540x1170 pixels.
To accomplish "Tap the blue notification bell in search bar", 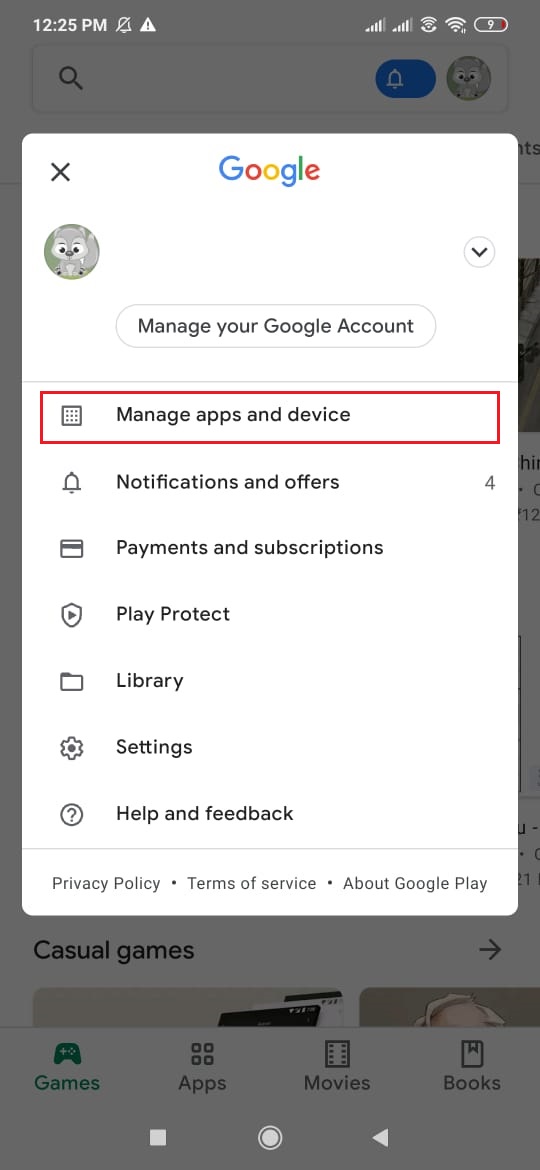I will click(x=405, y=78).
